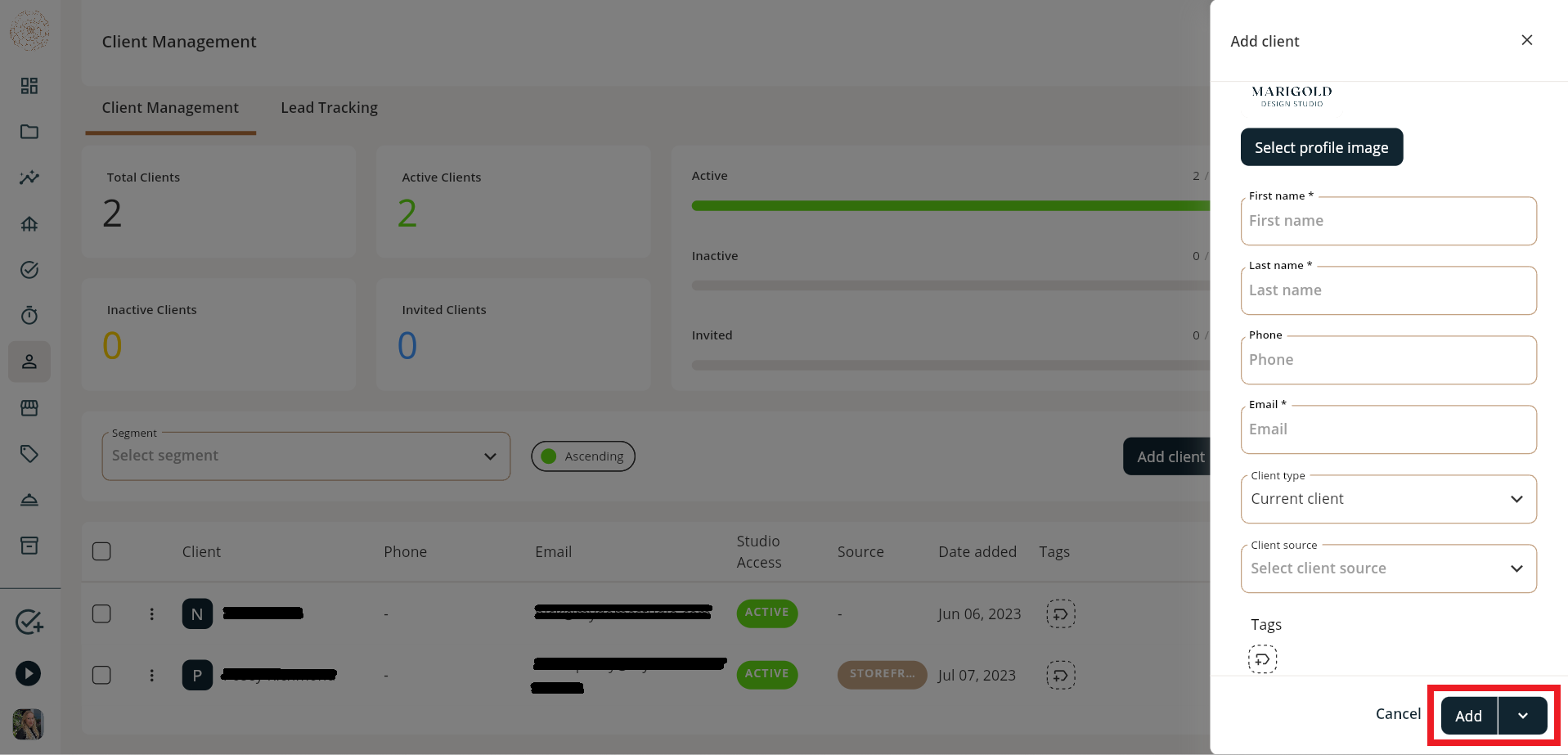Open the Select client source dropdown

tap(1388, 568)
